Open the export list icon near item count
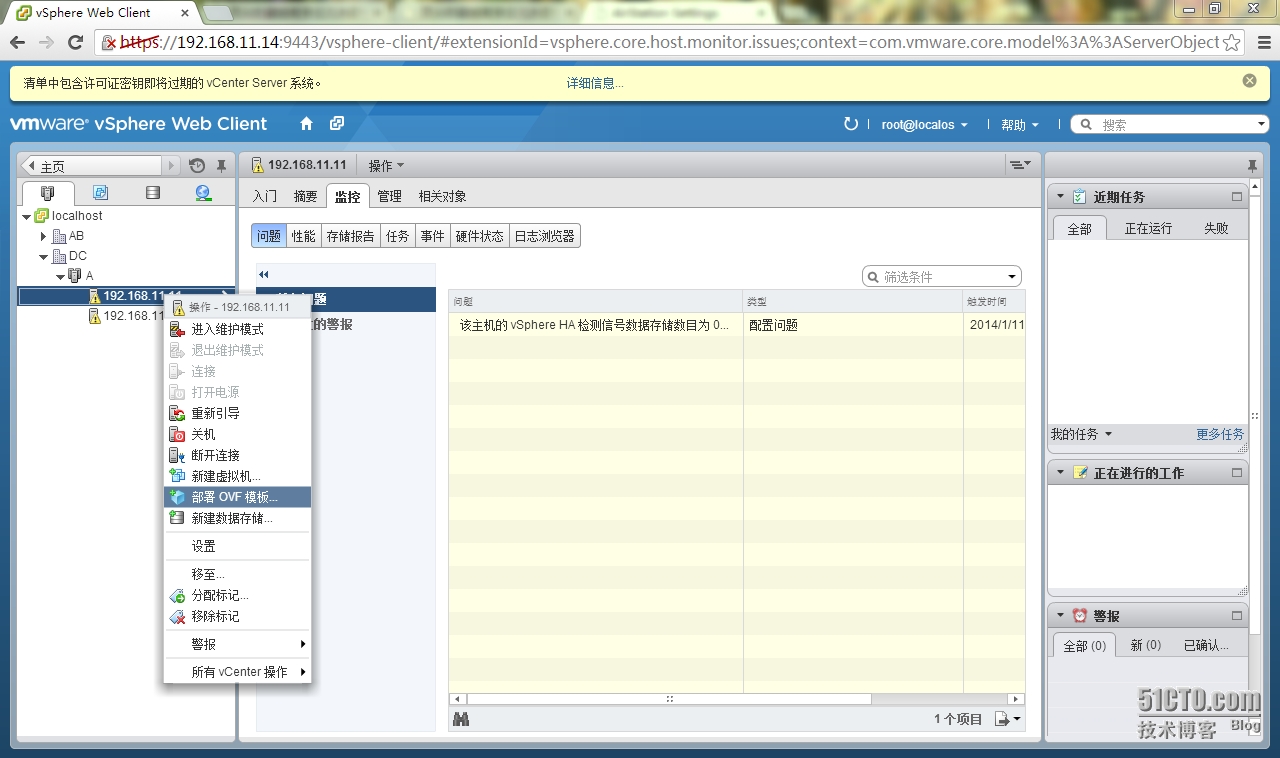The height and width of the screenshot is (758, 1280). [x=1008, y=719]
